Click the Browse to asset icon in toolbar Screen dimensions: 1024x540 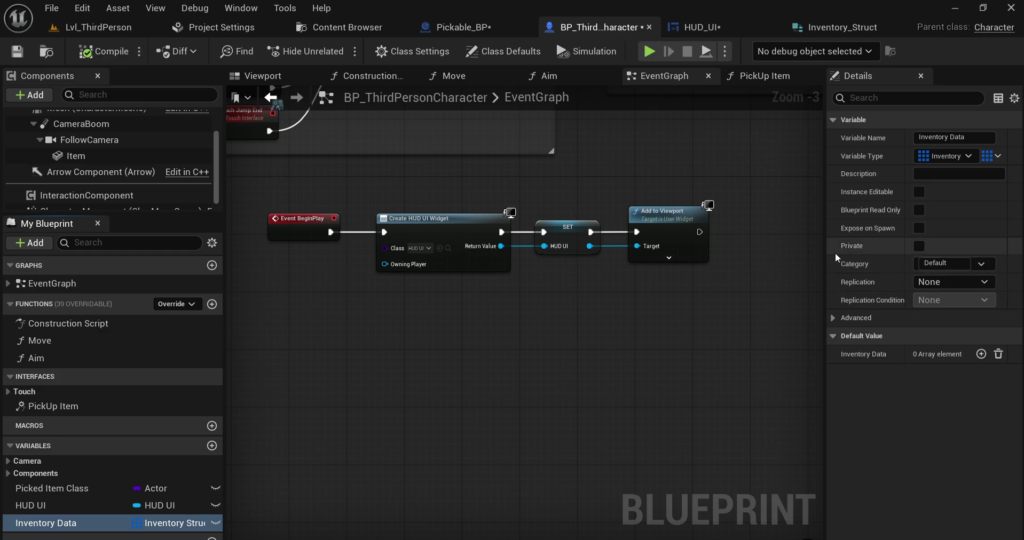(x=46, y=51)
